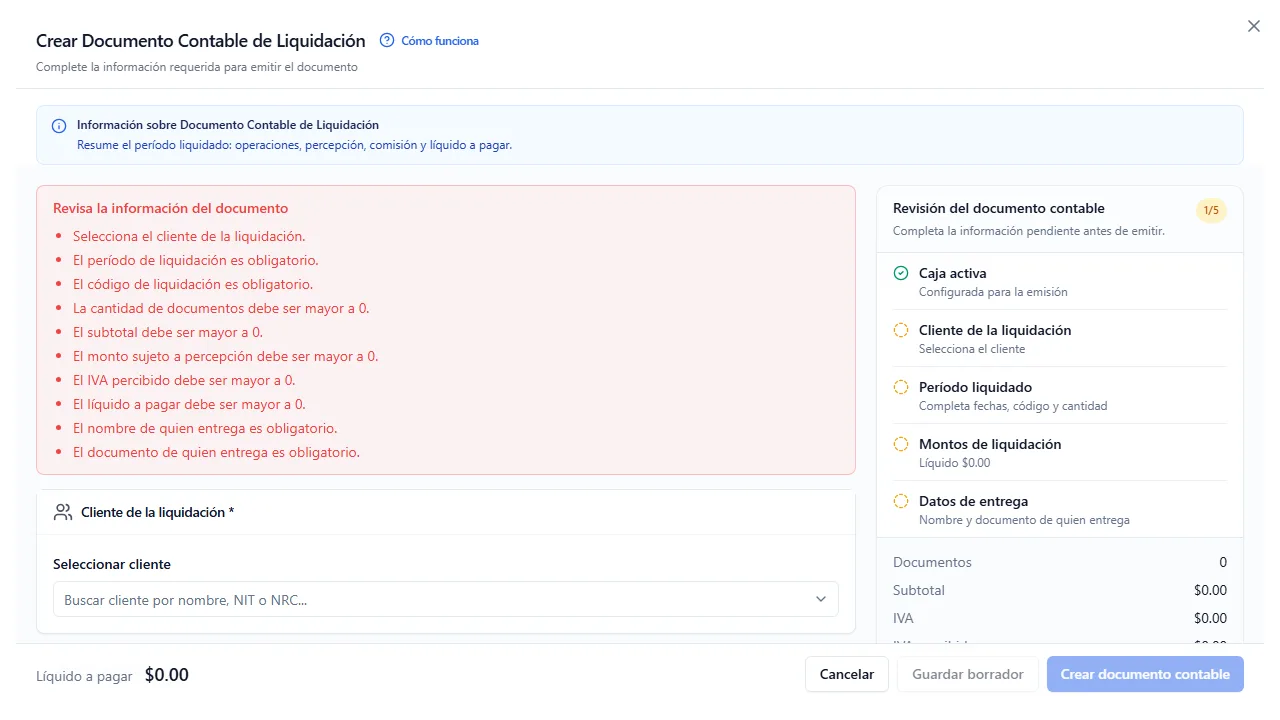Click error 'El nombre de quien entrega es obligatorio.'
The height and width of the screenshot is (720, 1280).
[205, 428]
